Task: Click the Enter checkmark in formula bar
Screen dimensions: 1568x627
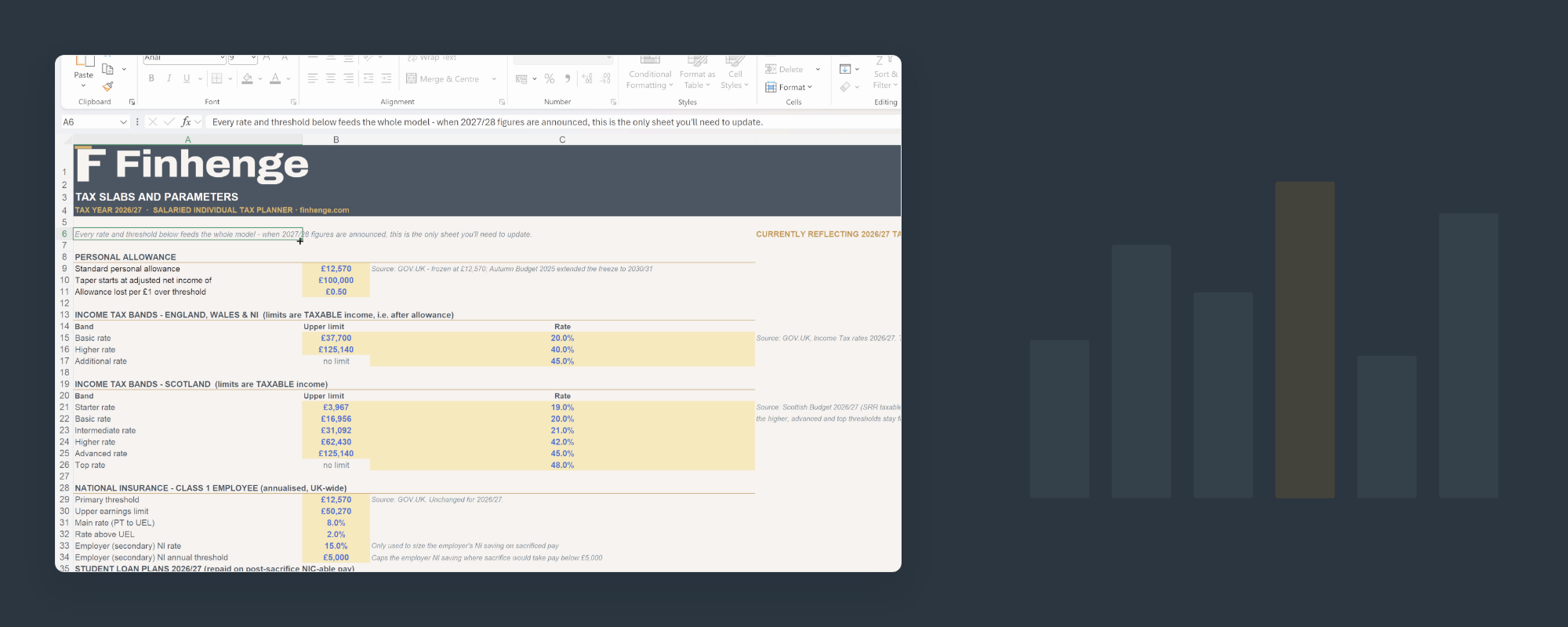Action: pyautogui.click(x=169, y=122)
